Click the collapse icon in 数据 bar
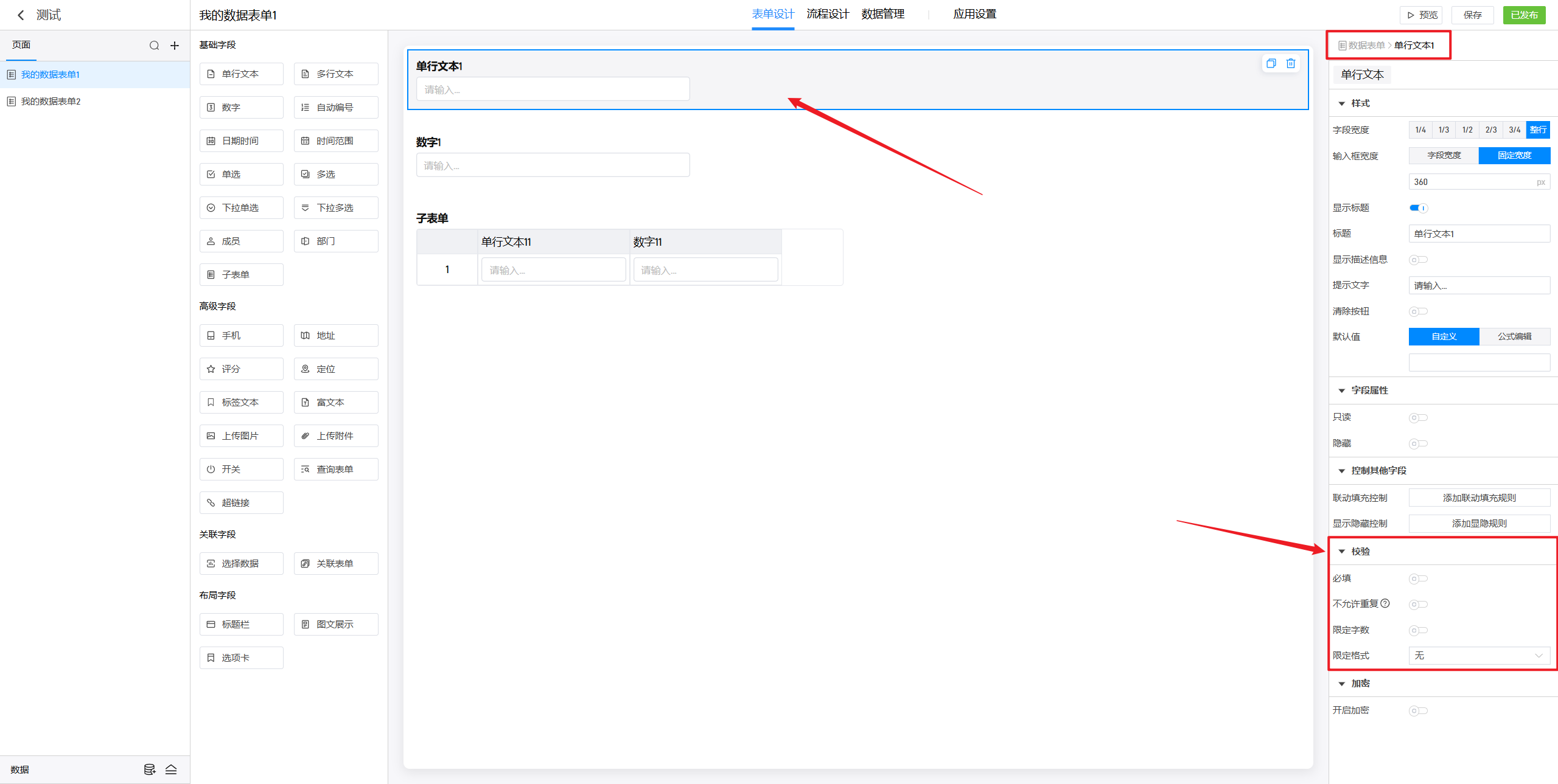 [x=171, y=769]
